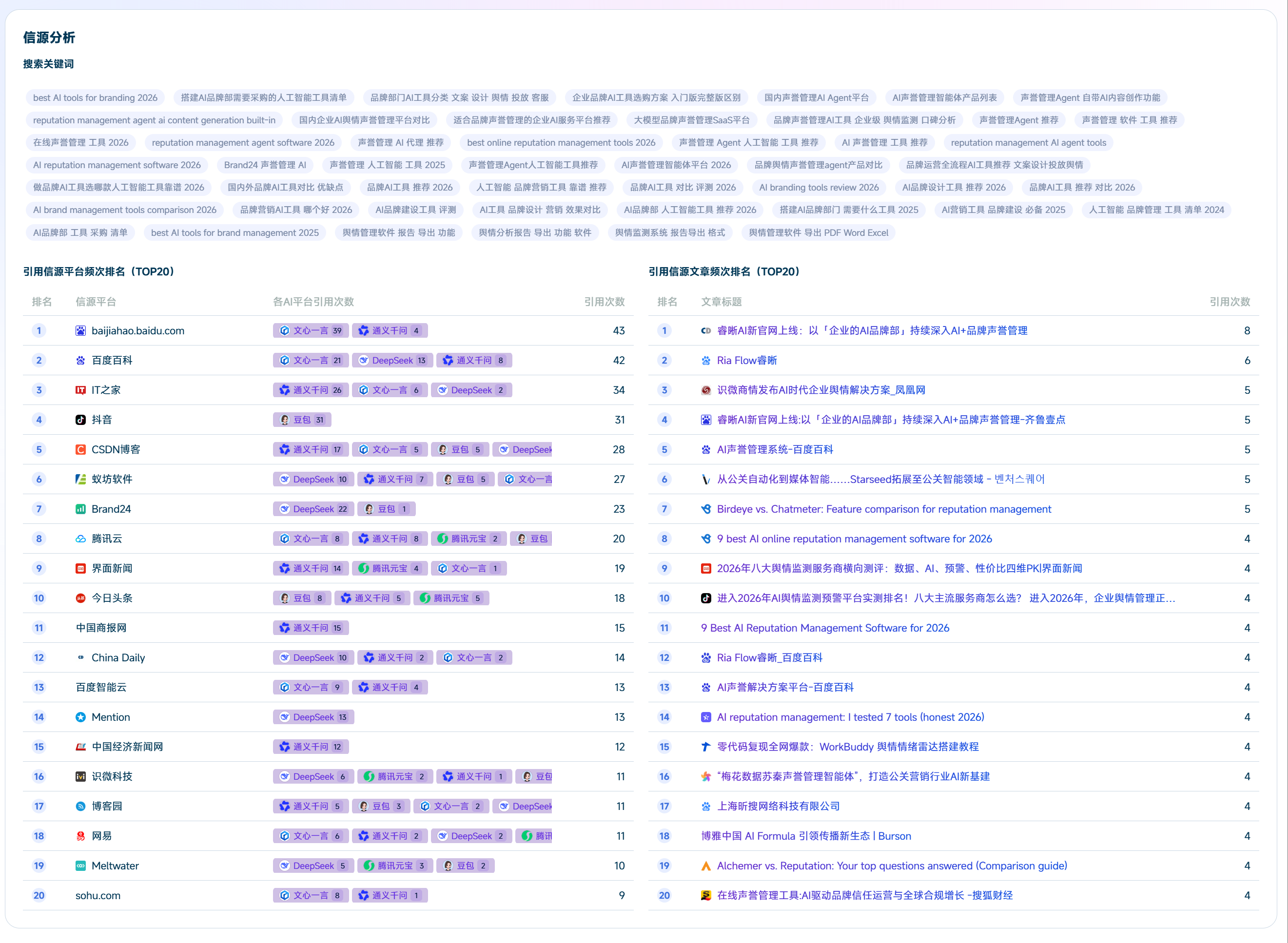The image size is (1288, 943).
Task: Click 豆包 31 badge in 抖音 row
Action: [302, 420]
